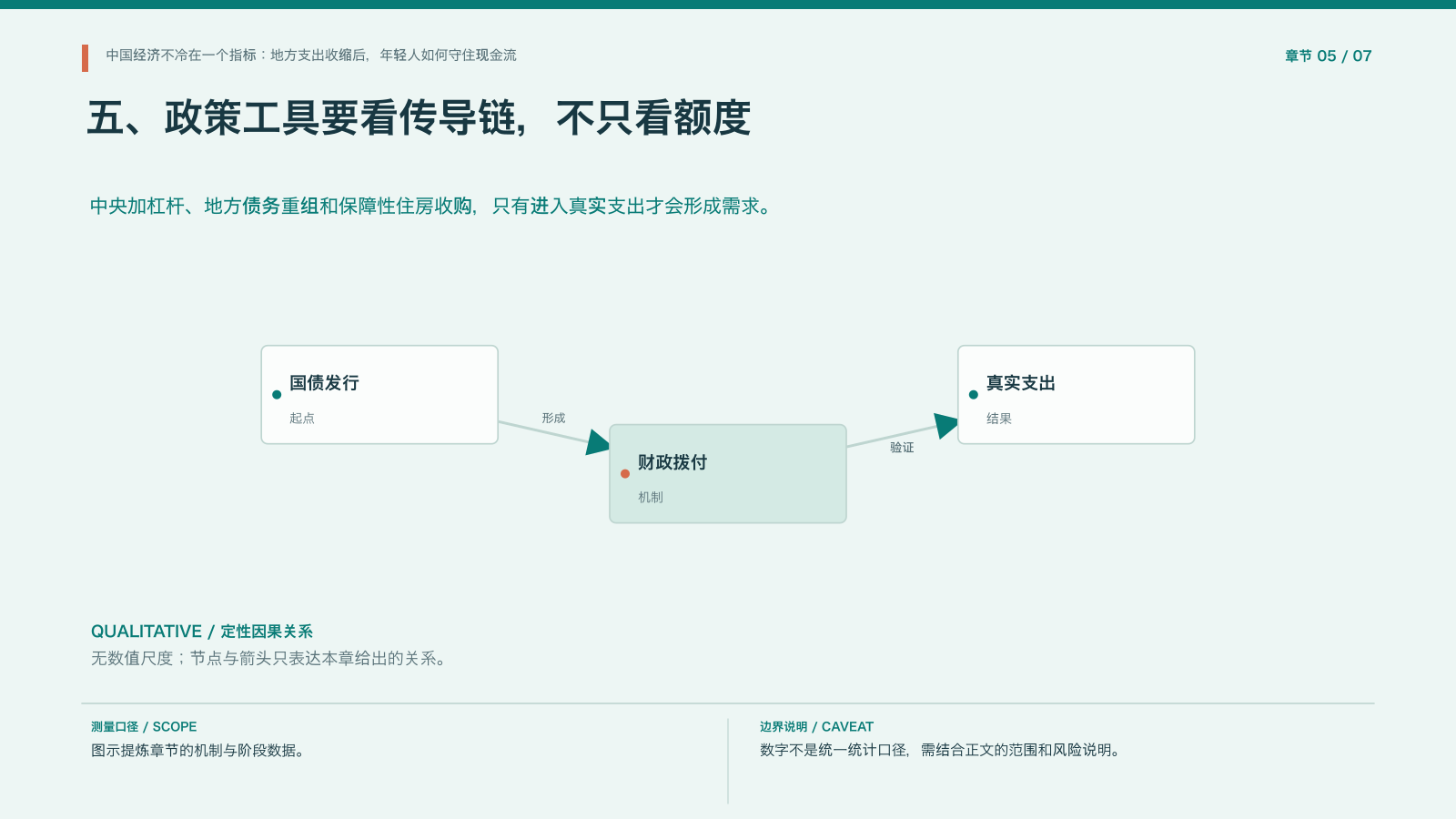Click the 真实支出 node card
Screen dimensions: 1456x819
click(1077, 395)
